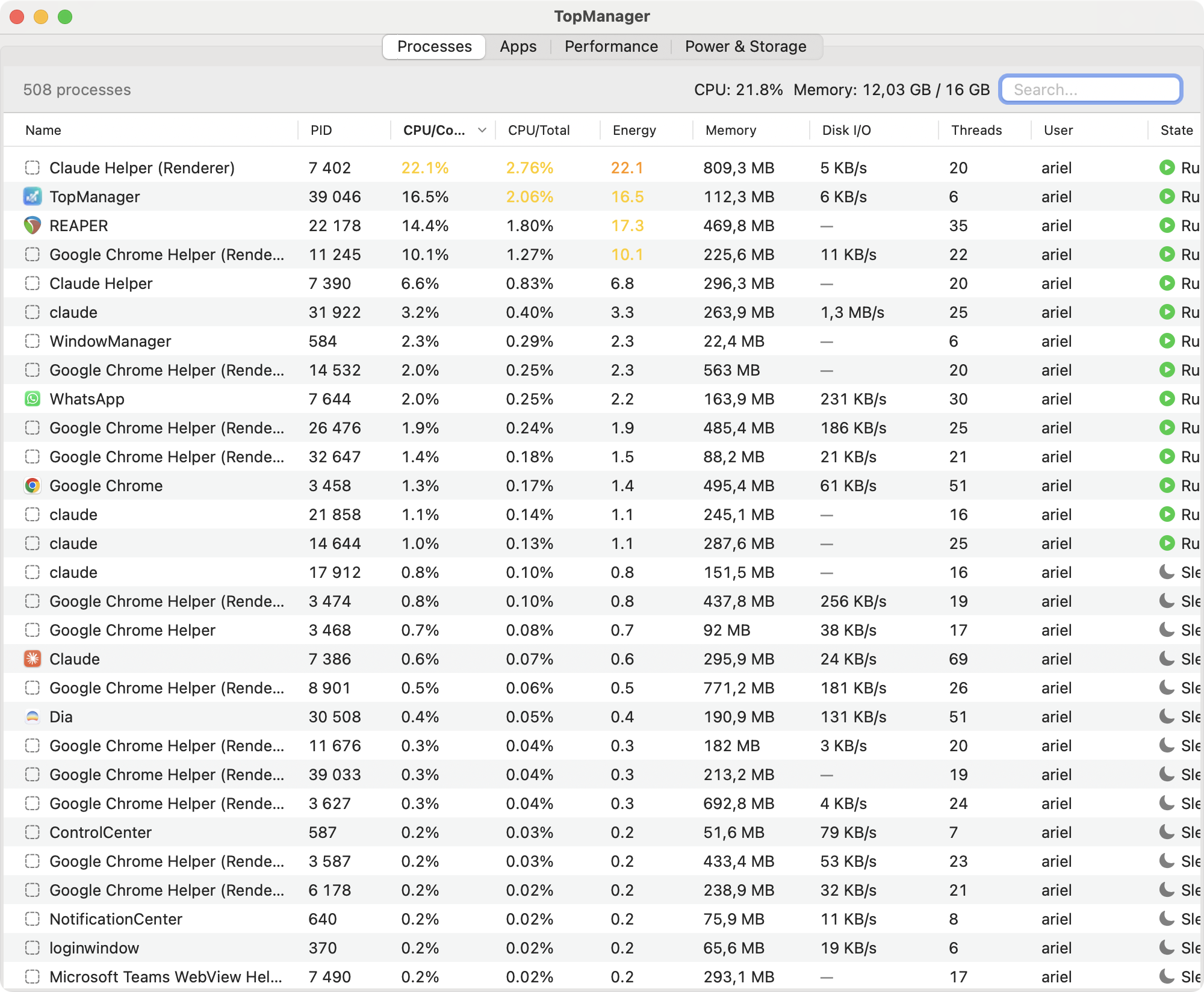Open the Performance tab
The height and width of the screenshot is (992, 1204).
(x=611, y=46)
